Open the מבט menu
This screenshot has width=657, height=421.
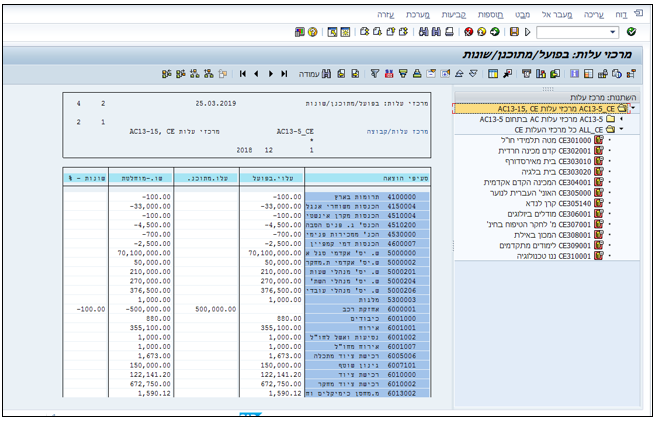point(522,15)
